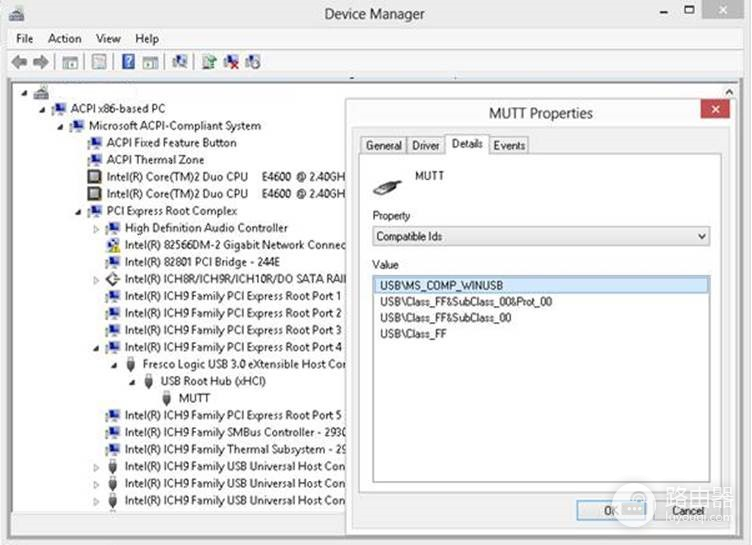The image size is (752, 545).
Task: Open the Help question-mark toolbar icon
Action: pos(128,61)
